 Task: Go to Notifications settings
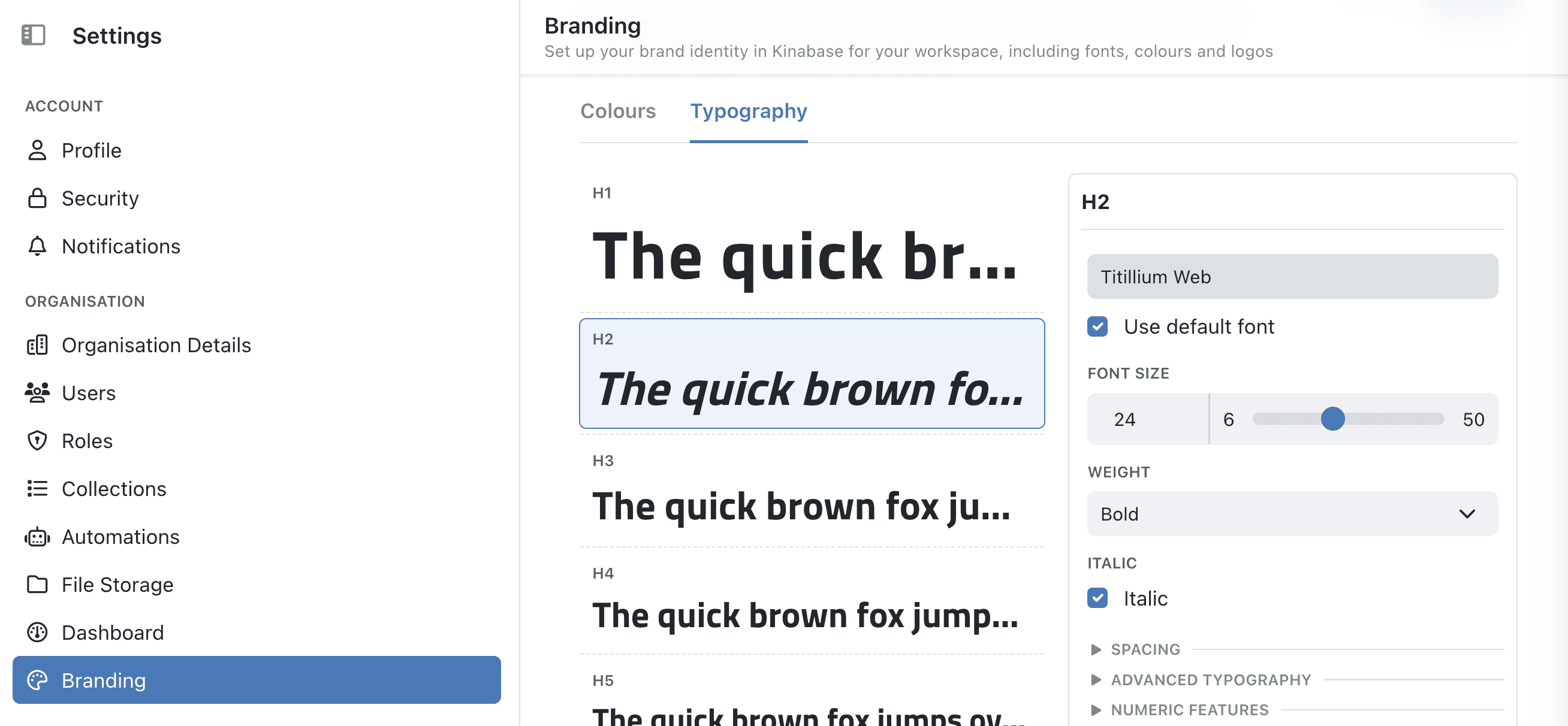257,246
